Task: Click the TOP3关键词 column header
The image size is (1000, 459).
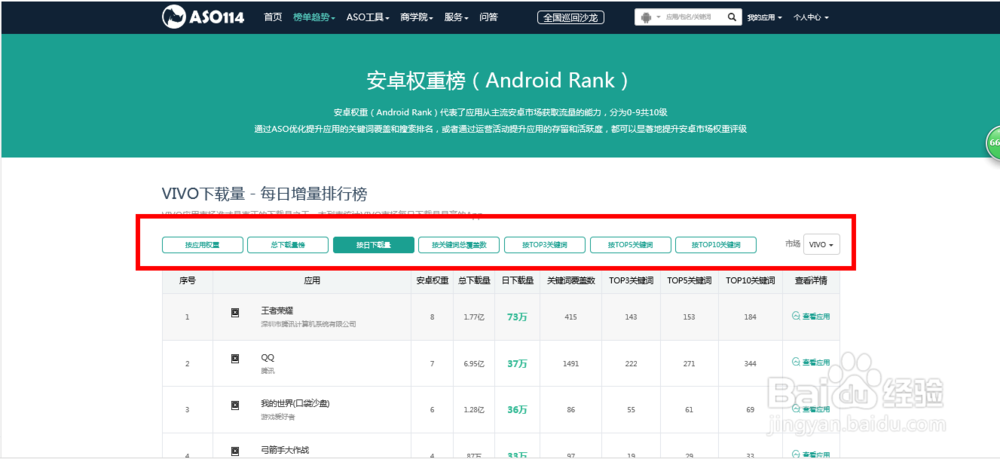Action: tap(631, 280)
